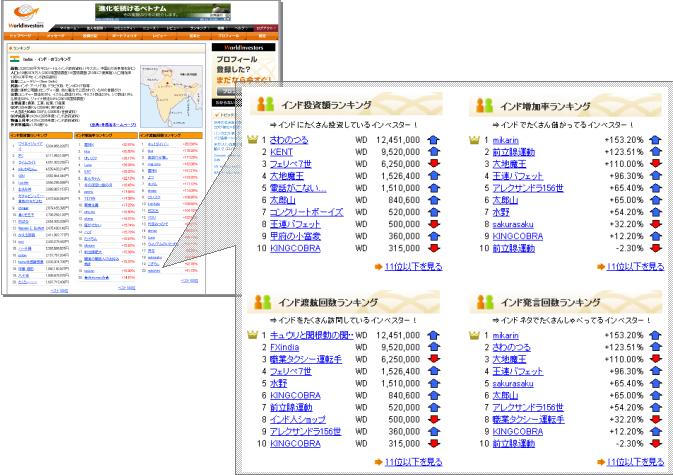The height and width of the screenshot is (475, 673).
Task: Open sakurasaku in インド発言回数ランキング
Action: (x=513, y=383)
